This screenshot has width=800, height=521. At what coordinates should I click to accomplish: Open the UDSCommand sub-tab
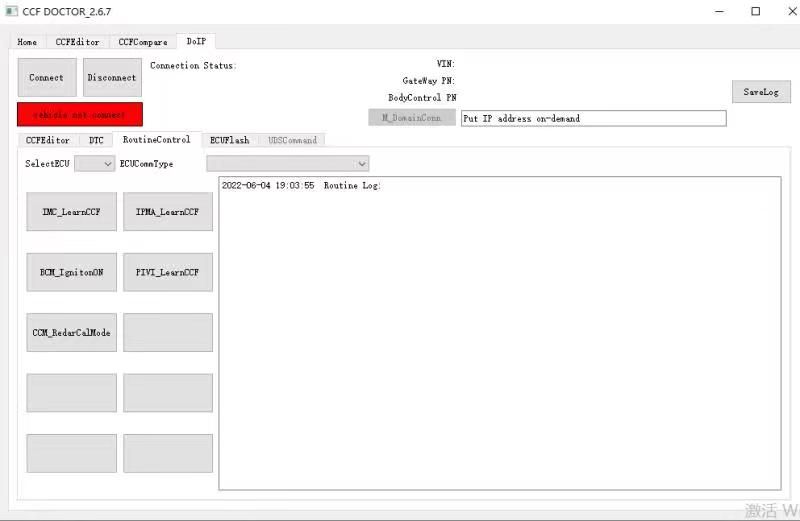click(292, 140)
